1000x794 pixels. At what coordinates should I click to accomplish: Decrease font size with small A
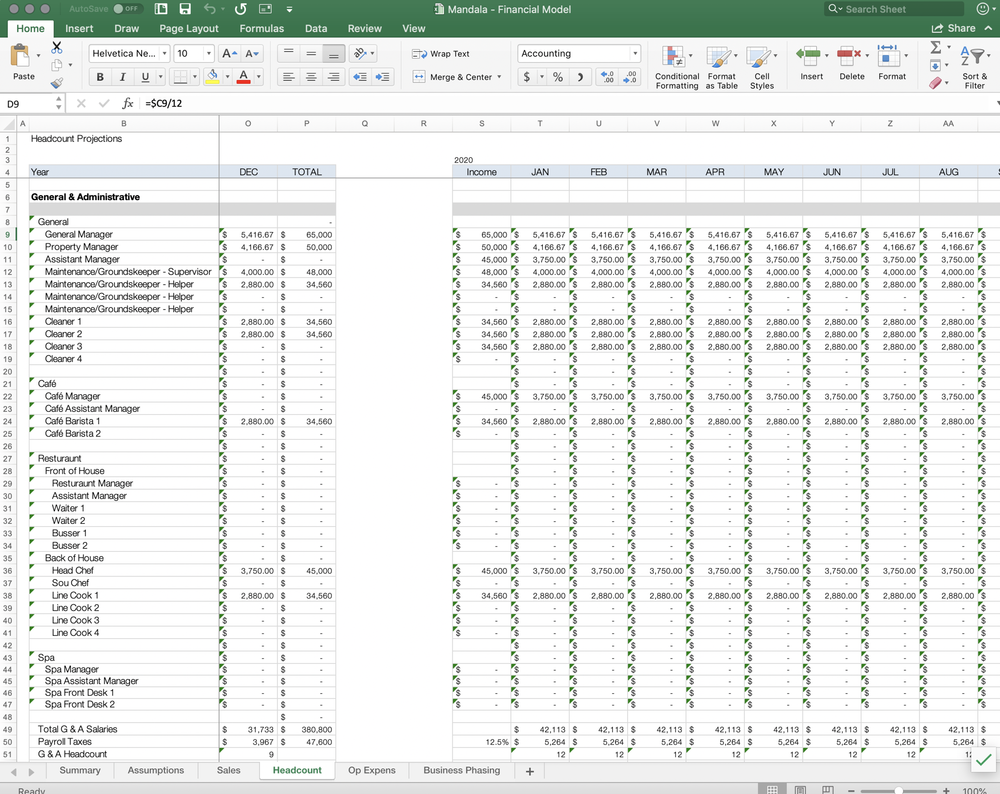(x=251, y=54)
